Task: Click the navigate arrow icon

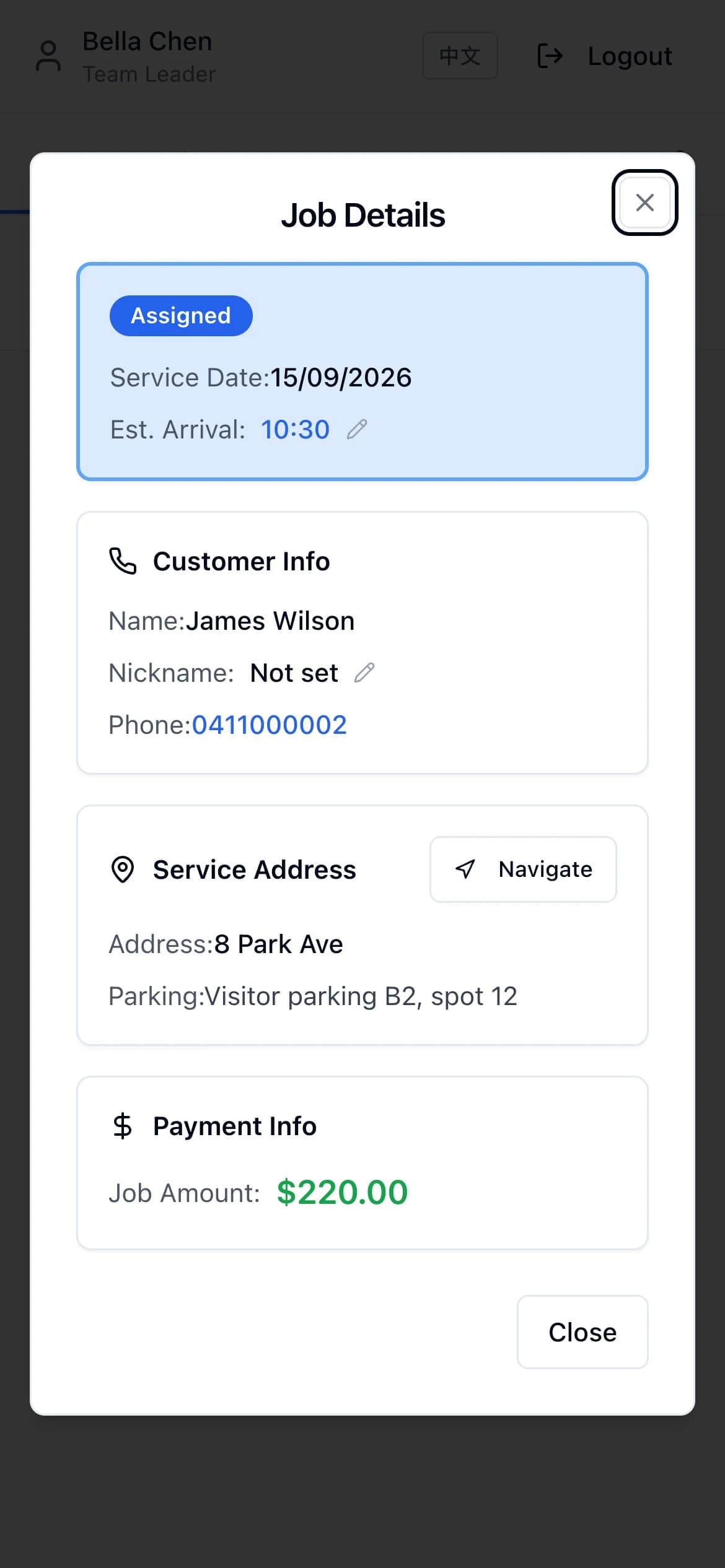Action: (465, 869)
